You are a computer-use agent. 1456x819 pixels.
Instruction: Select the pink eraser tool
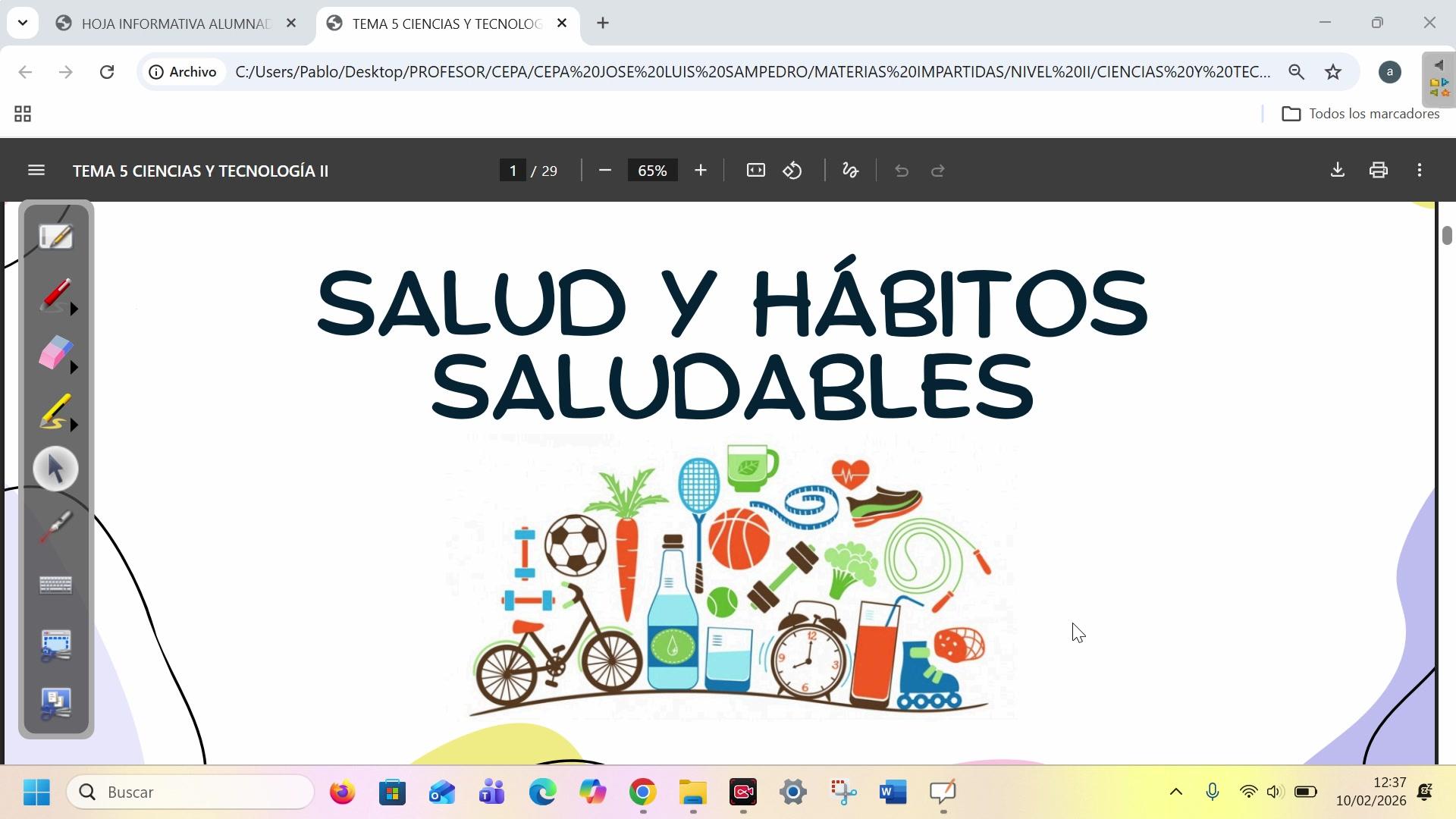(x=55, y=353)
